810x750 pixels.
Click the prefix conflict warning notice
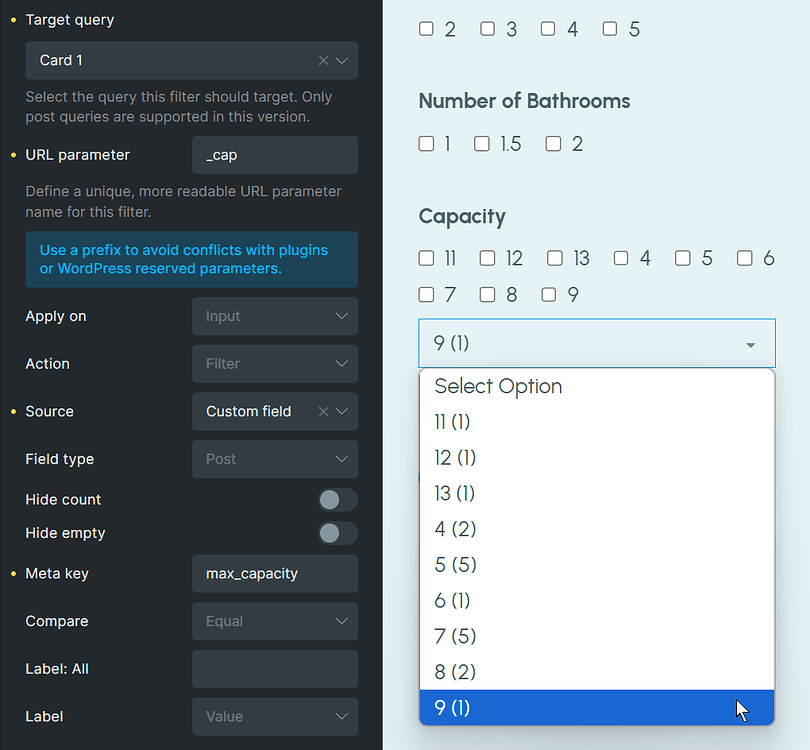(191, 259)
